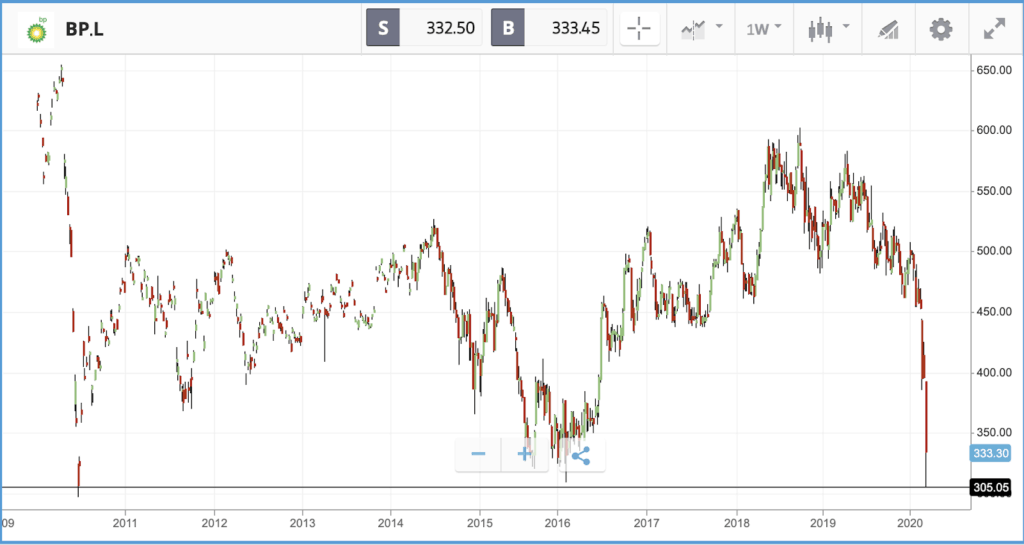Zoom out with the minus button
This screenshot has width=1024, height=545.
[x=478, y=455]
